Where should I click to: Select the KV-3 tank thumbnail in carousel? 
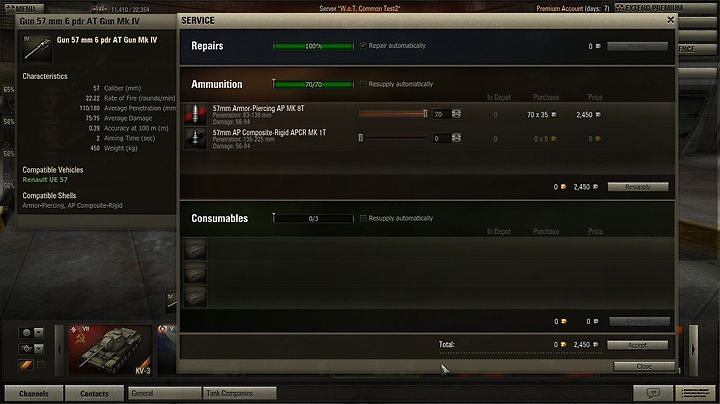click(110, 350)
